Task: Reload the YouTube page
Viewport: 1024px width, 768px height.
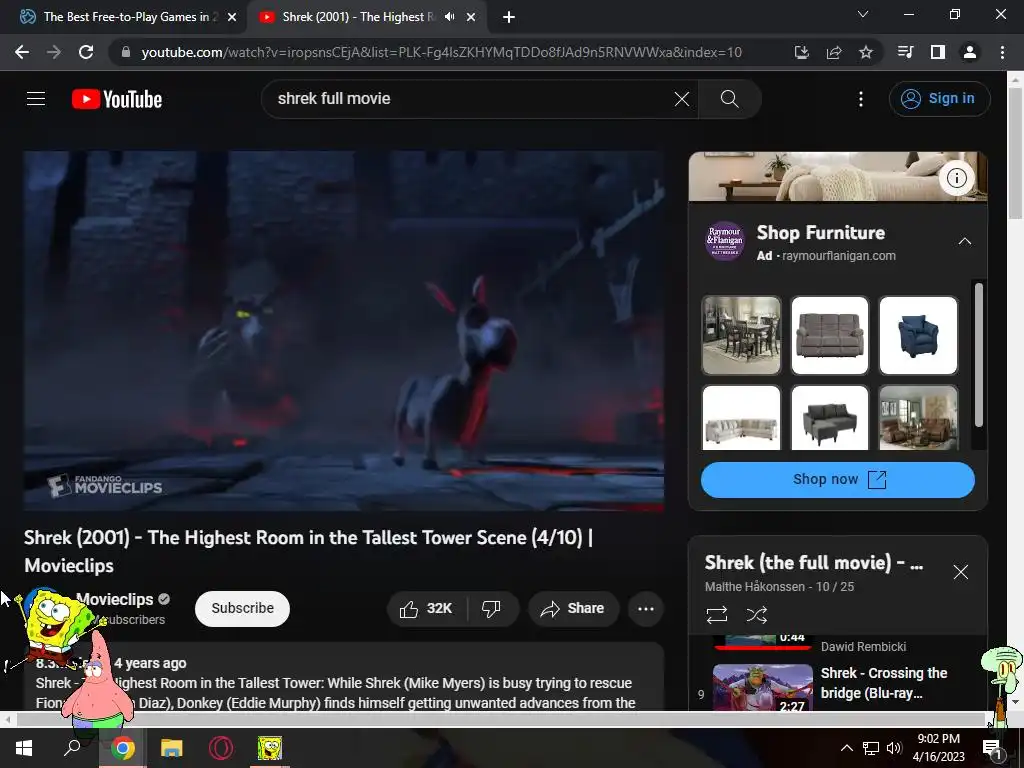Action: point(86,52)
